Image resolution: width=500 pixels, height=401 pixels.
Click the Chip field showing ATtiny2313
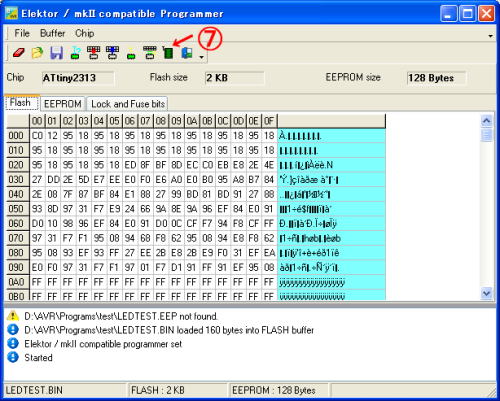[78, 78]
